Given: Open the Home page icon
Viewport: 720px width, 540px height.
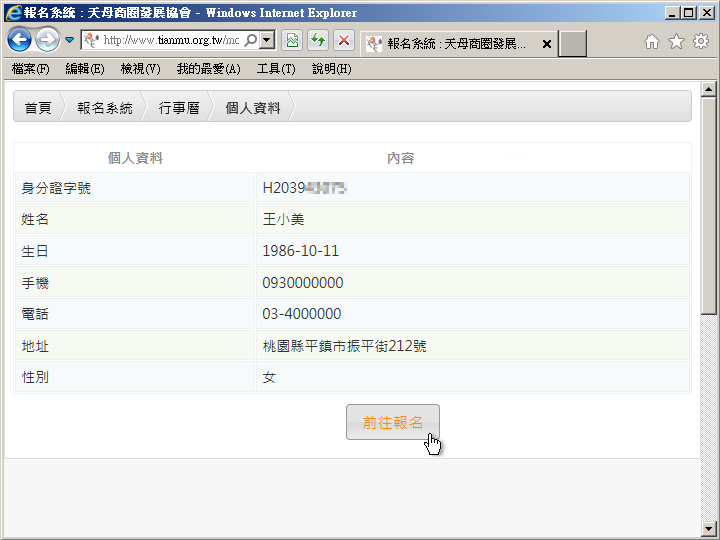Looking at the screenshot, I should [652, 41].
